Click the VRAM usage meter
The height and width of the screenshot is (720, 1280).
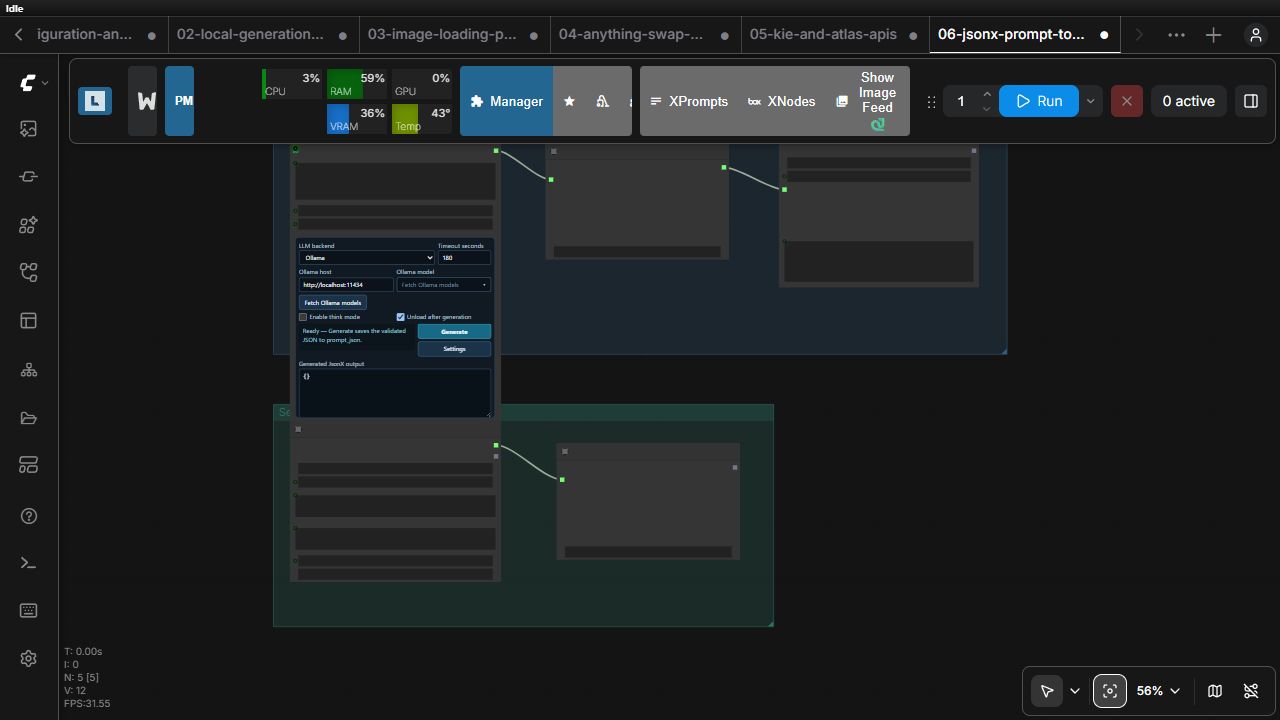356,119
